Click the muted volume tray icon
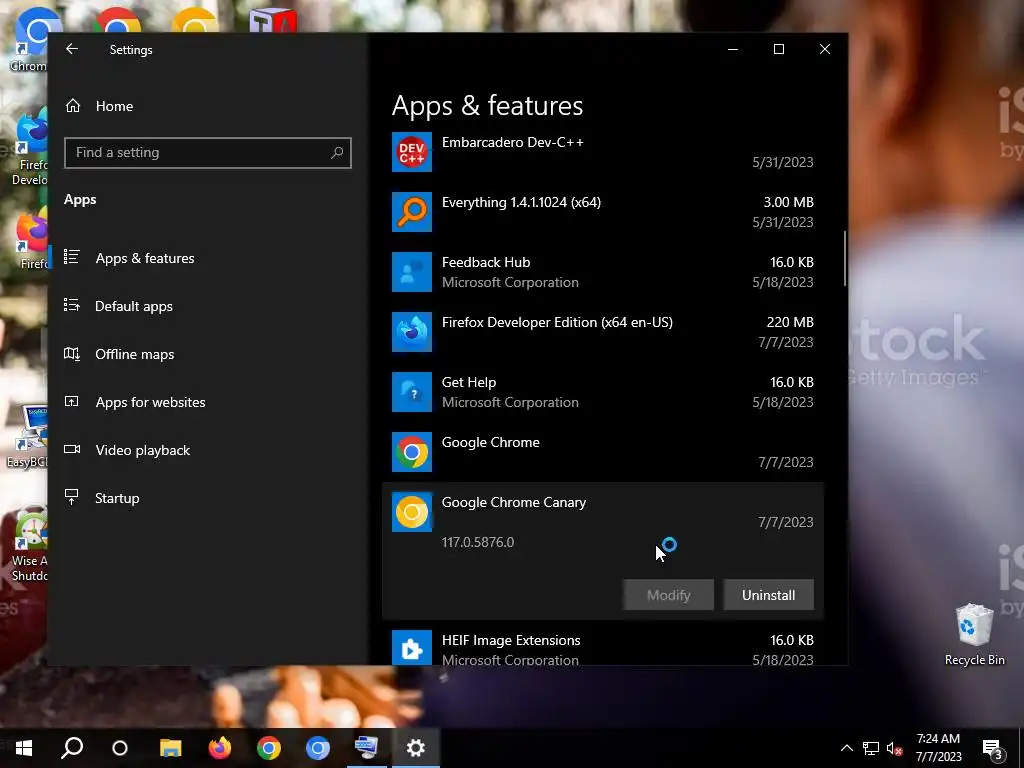 895,748
